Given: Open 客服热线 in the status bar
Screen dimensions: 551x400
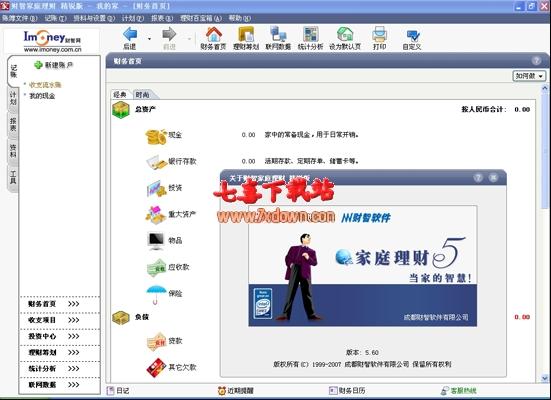Looking at the screenshot, I should tap(459, 391).
